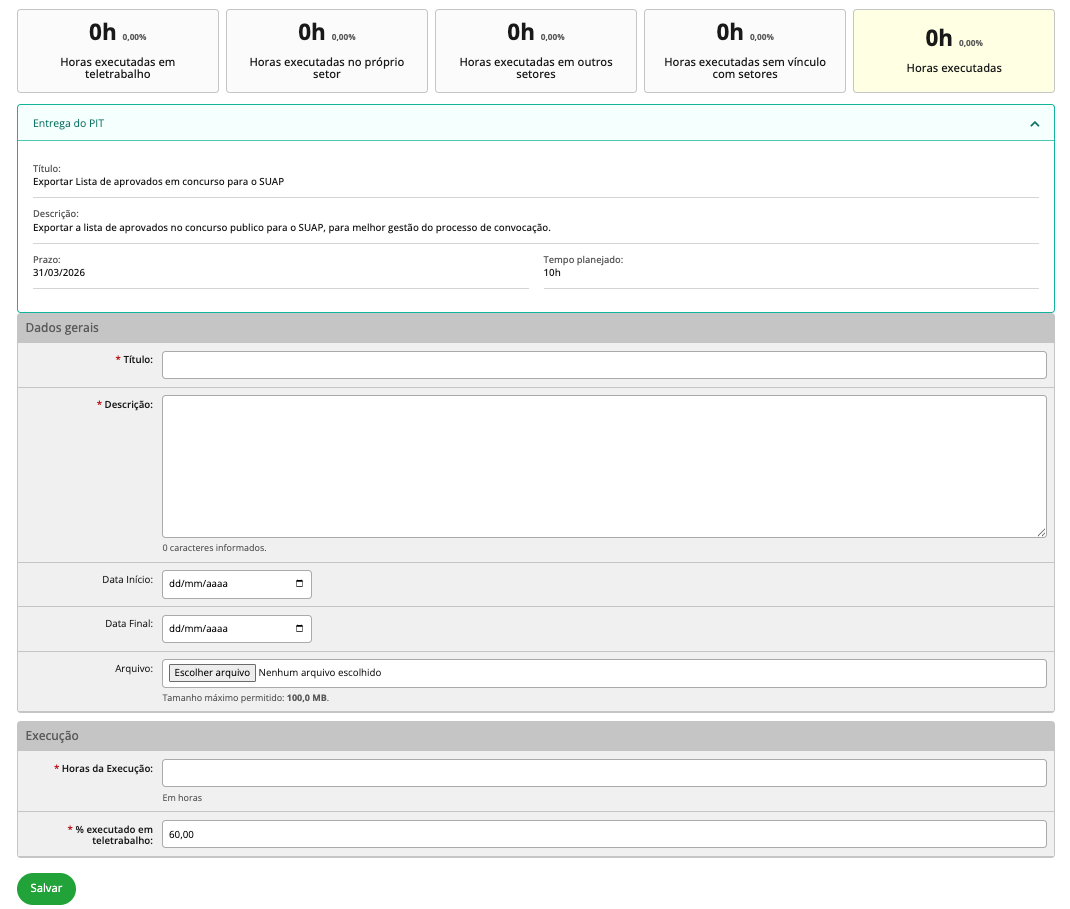
Task: Click the Nenhum arquivo escolhido text
Action: [x=319, y=673]
